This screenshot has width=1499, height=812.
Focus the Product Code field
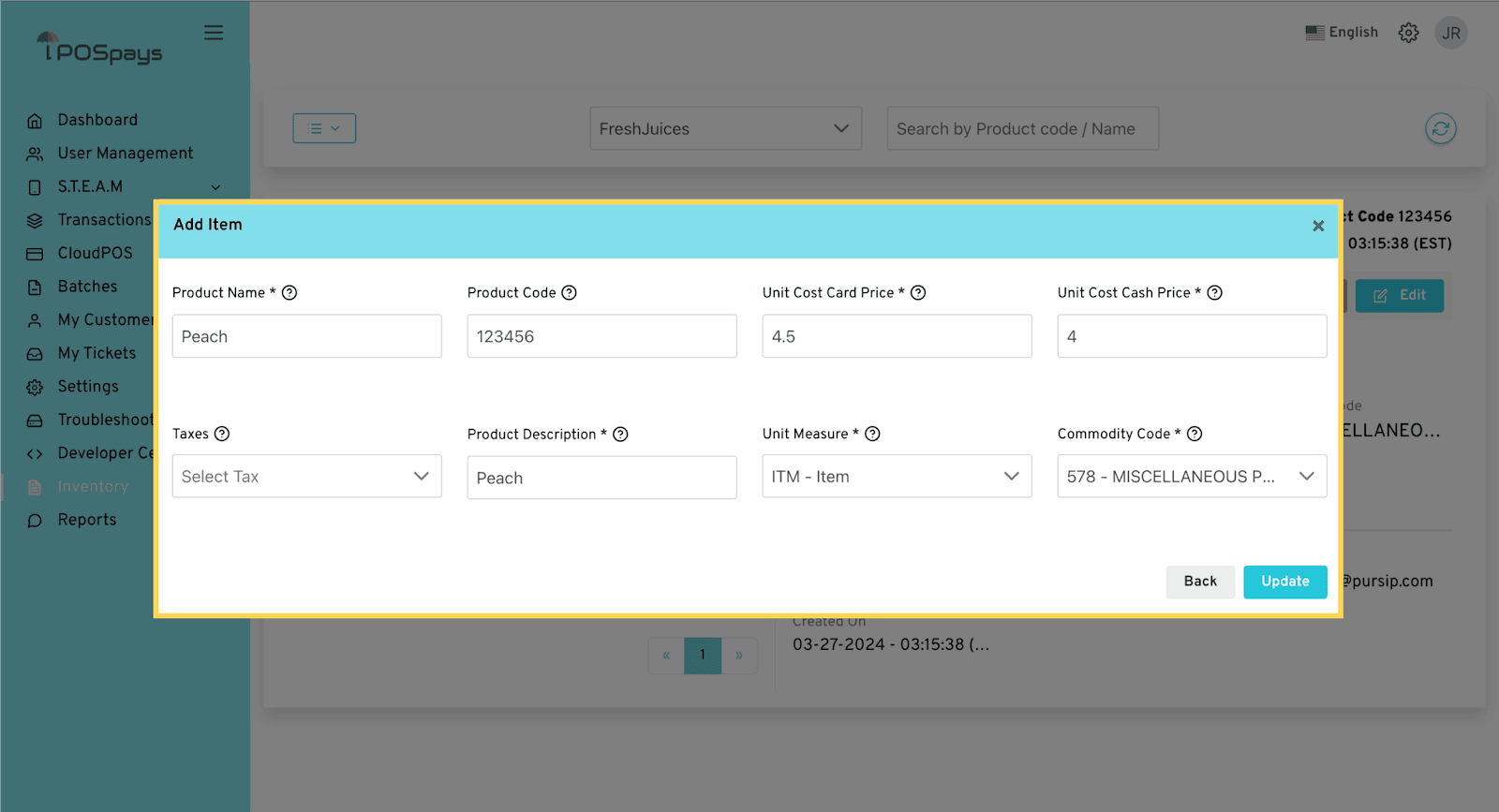click(601, 336)
